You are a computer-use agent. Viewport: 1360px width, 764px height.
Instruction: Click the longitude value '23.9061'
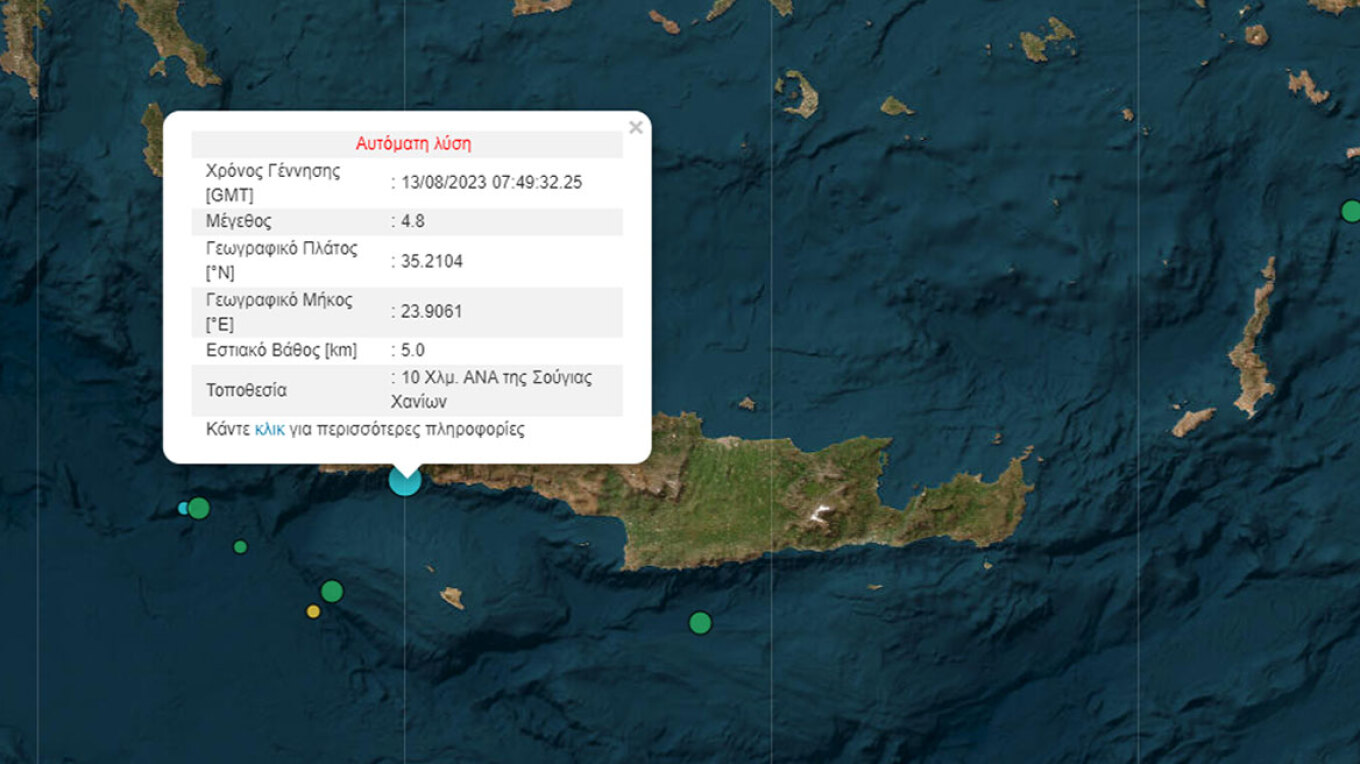click(431, 312)
